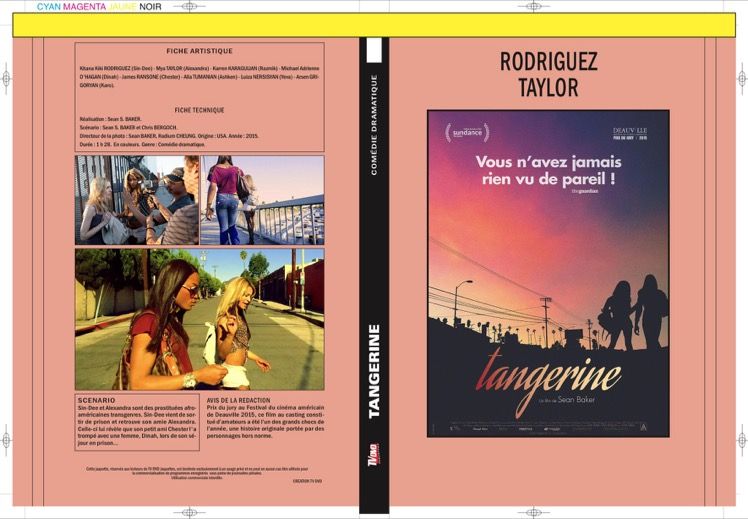This screenshot has width=748, height=519.
Task: Select the MAGENTA color label
Action: click(85, 7)
